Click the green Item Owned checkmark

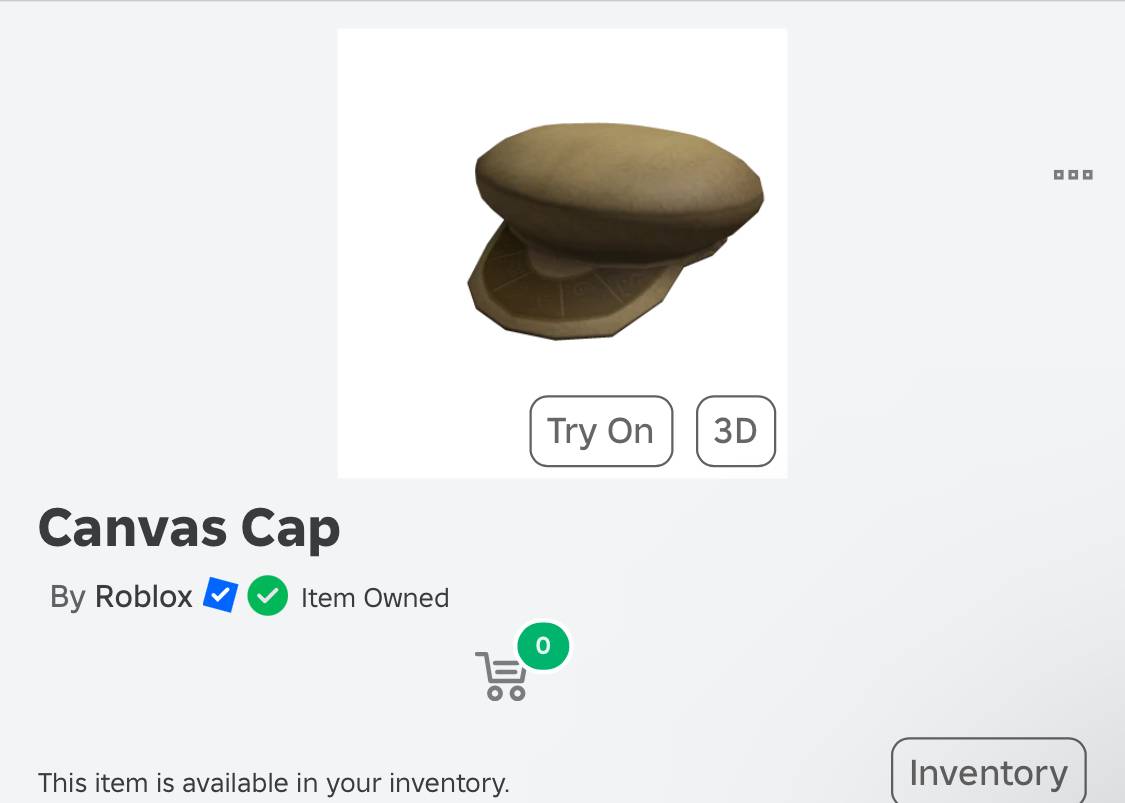pos(267,596)
